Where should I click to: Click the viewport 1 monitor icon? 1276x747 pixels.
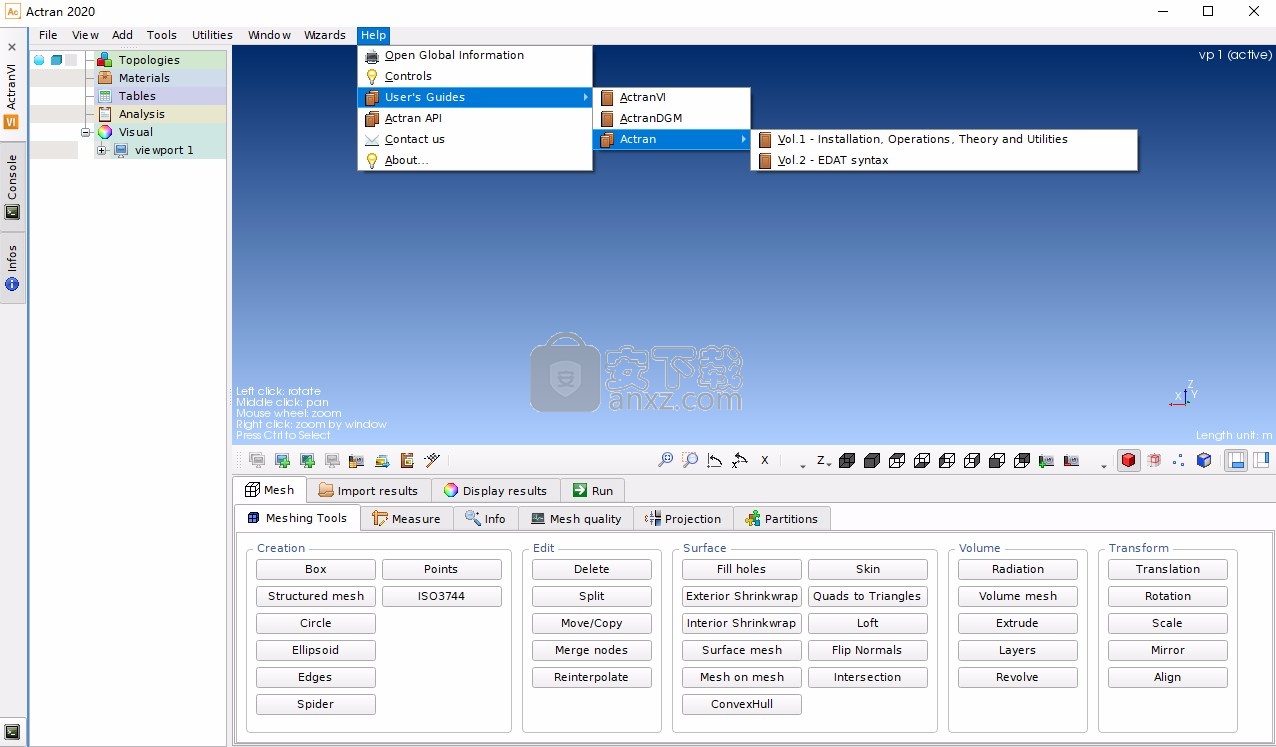[x=122, y=150]
